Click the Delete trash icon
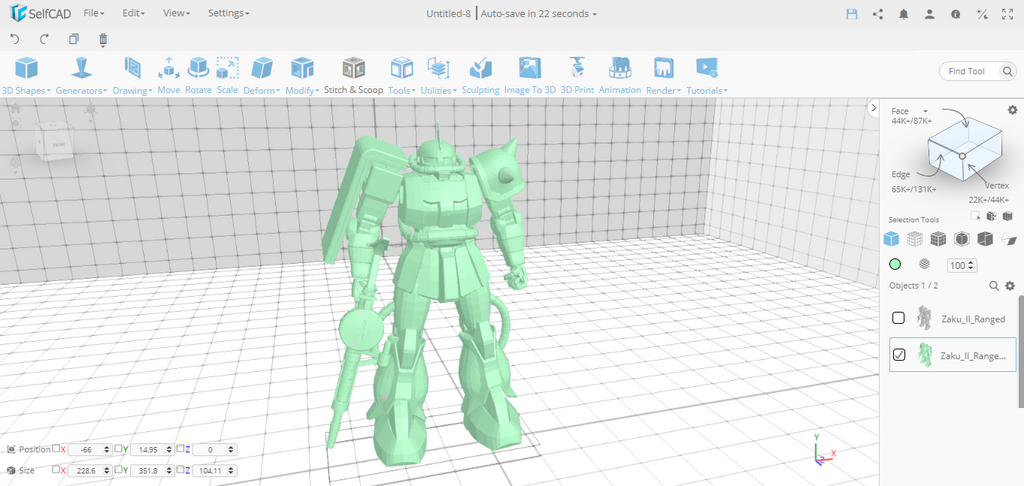 103,40
